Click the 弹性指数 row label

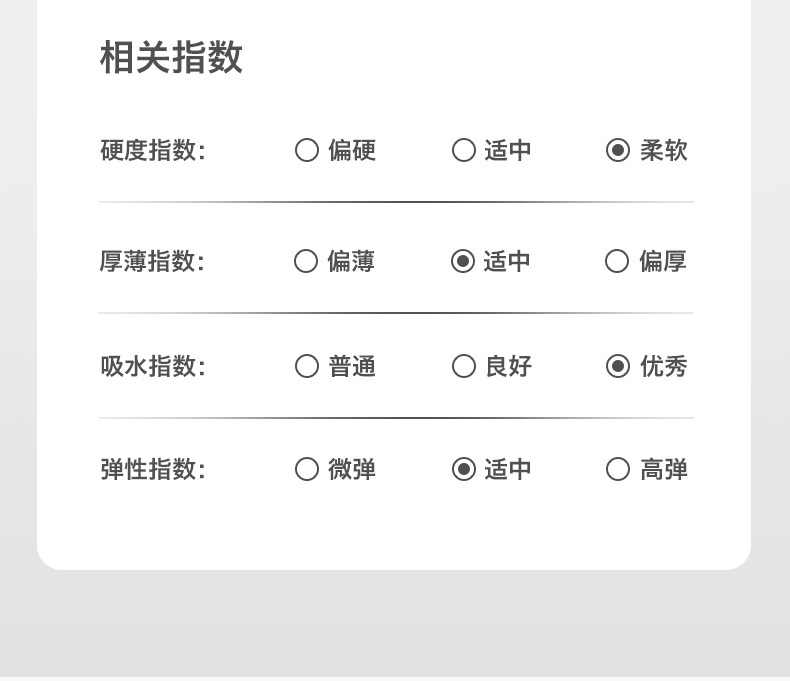pos(152,469)
